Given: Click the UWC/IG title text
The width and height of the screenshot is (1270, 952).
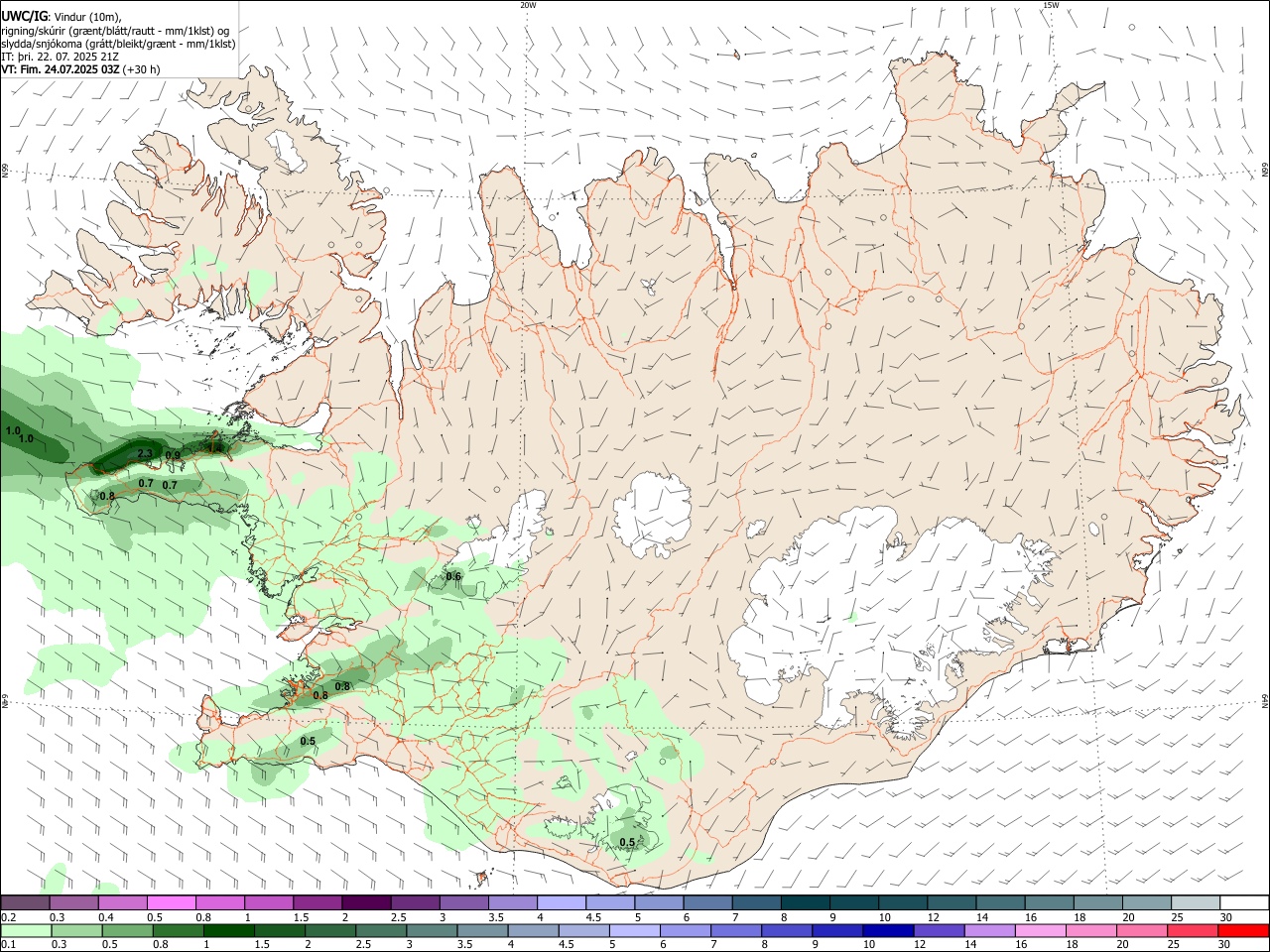Looking at the screenshot, I should pyautogui.click(x=24, y=15).
